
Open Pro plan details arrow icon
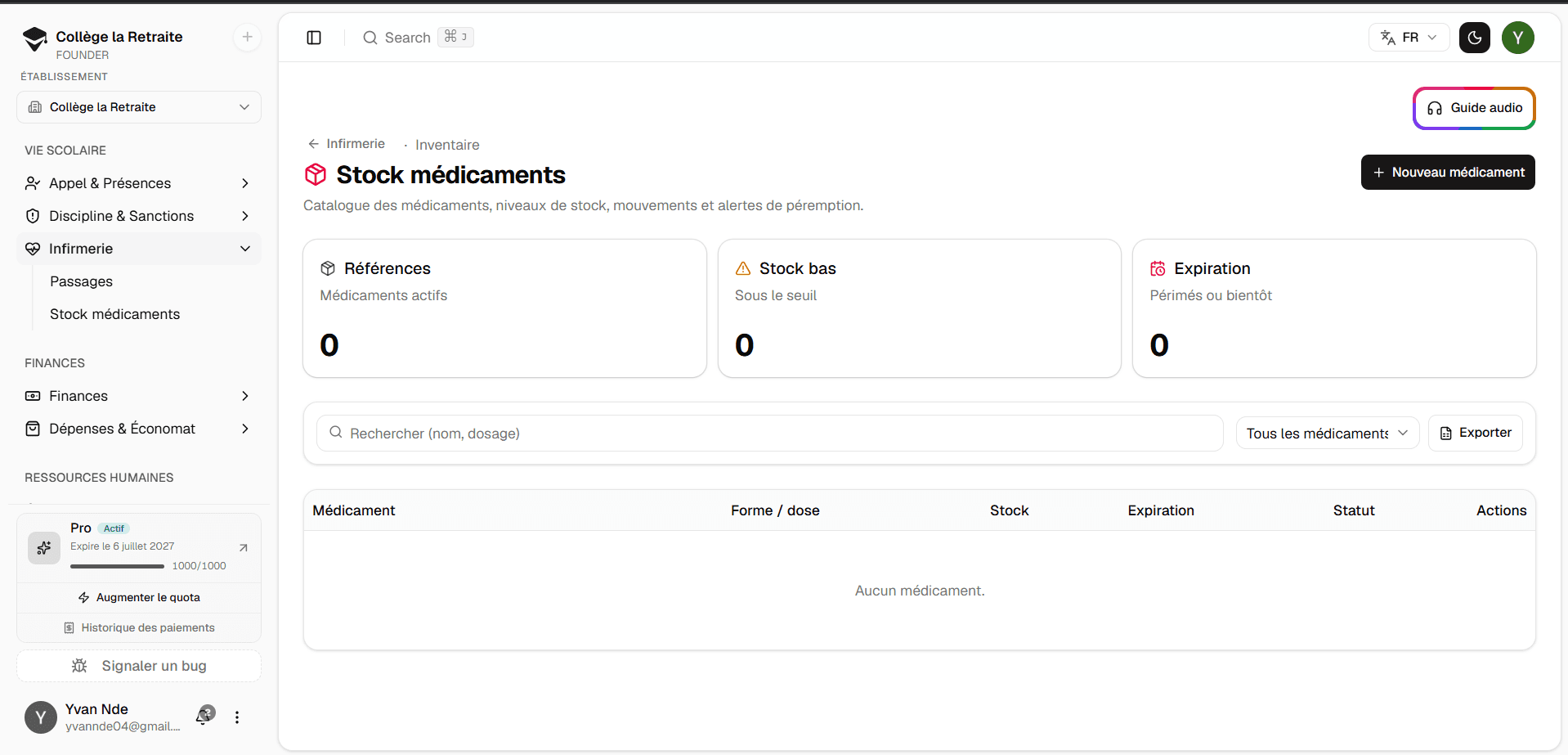[243, 548]
